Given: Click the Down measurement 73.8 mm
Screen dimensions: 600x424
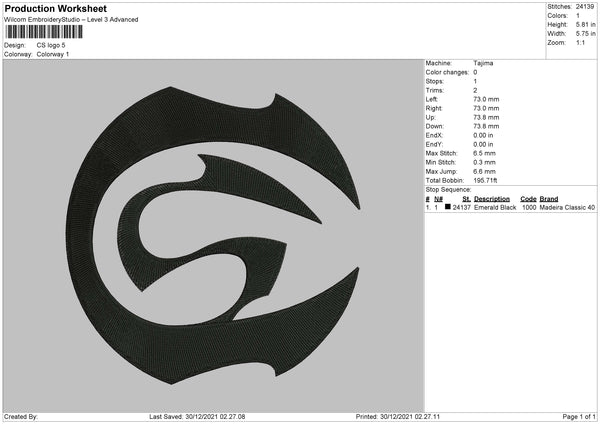Looking at the screenshot, I should [x=486, y=126].
